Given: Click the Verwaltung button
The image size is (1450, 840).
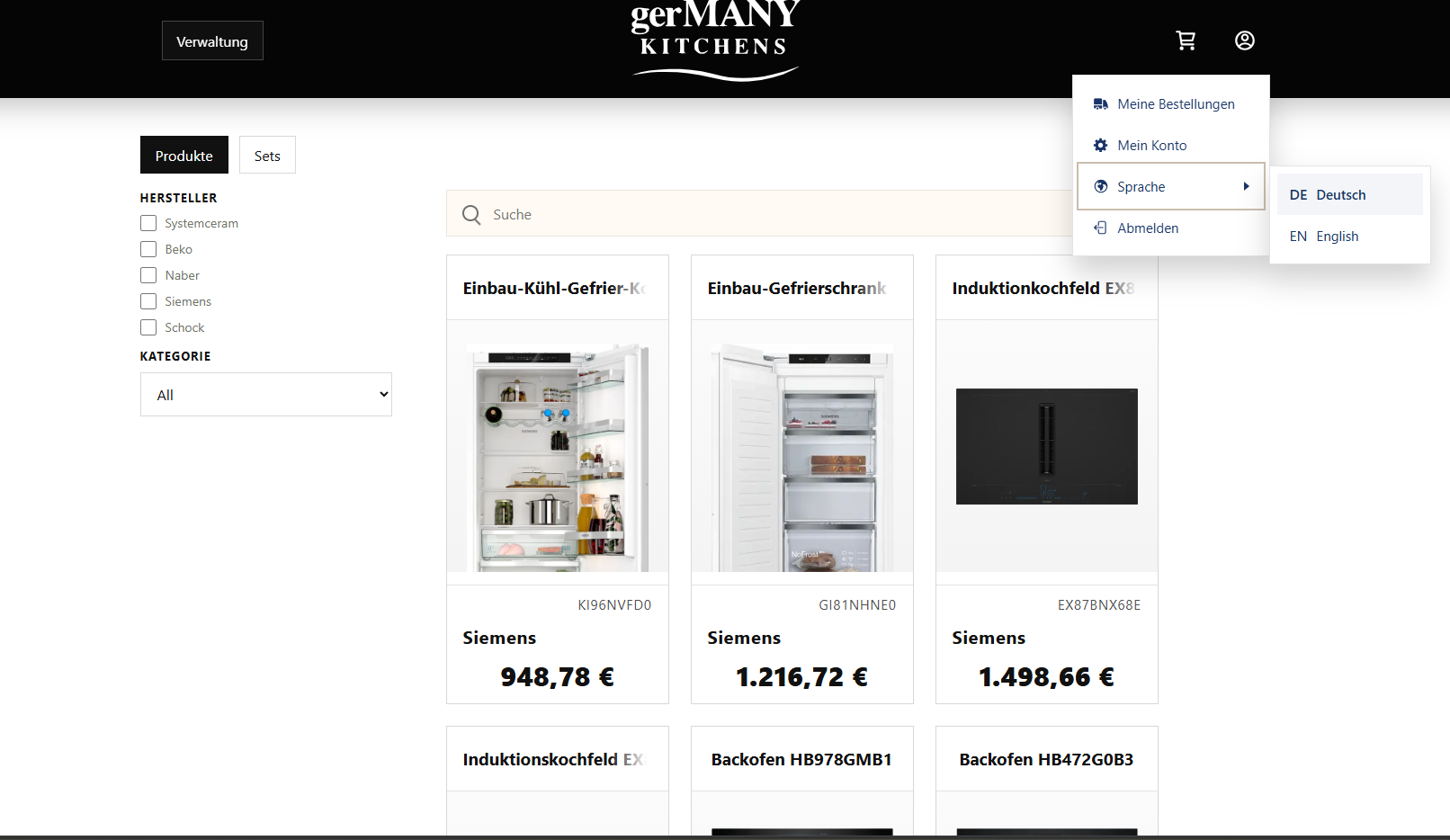Looking at the screenshot, I should 212,41.
